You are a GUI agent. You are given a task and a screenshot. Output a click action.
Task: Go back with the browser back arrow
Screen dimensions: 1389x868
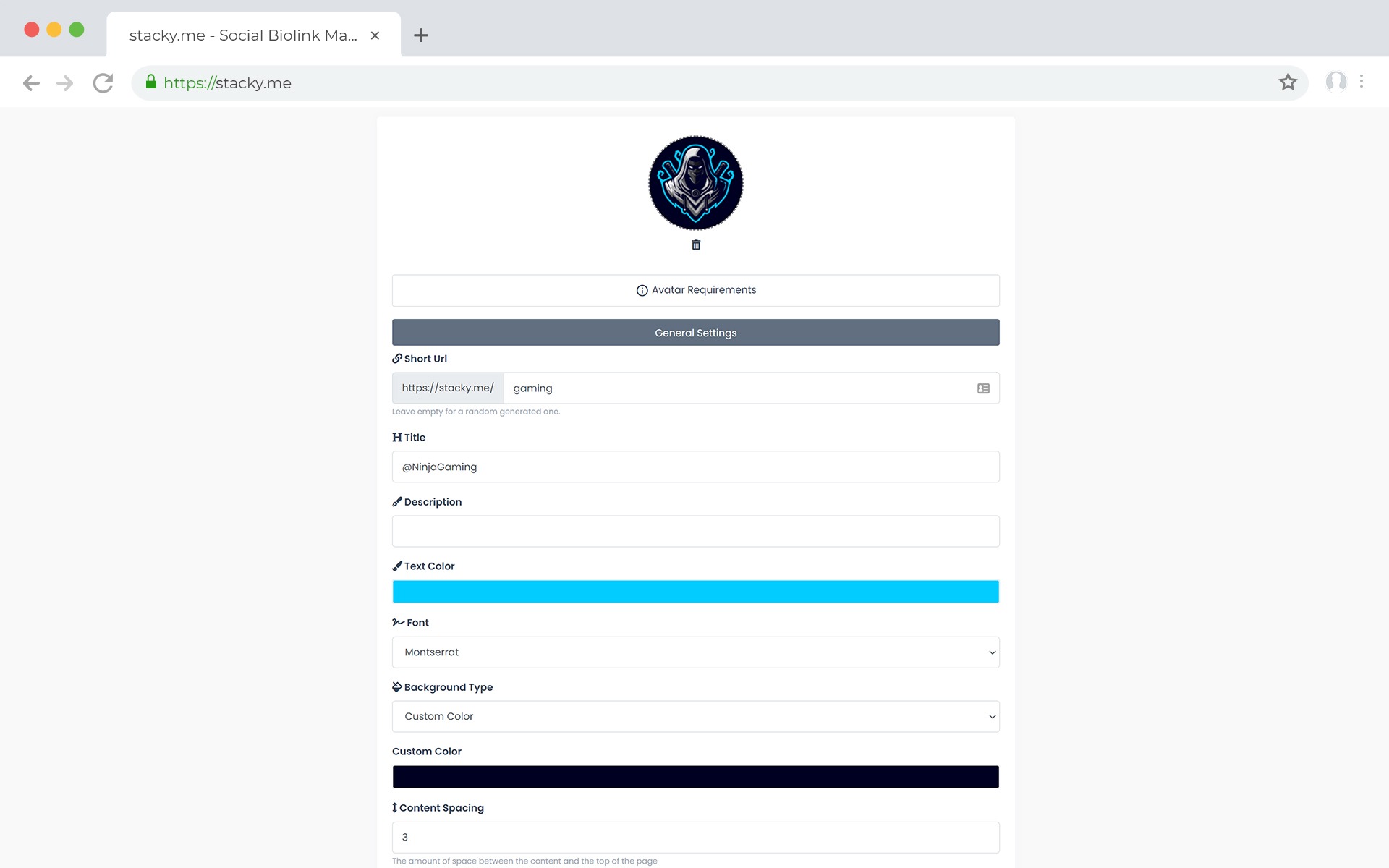point(31,83)
